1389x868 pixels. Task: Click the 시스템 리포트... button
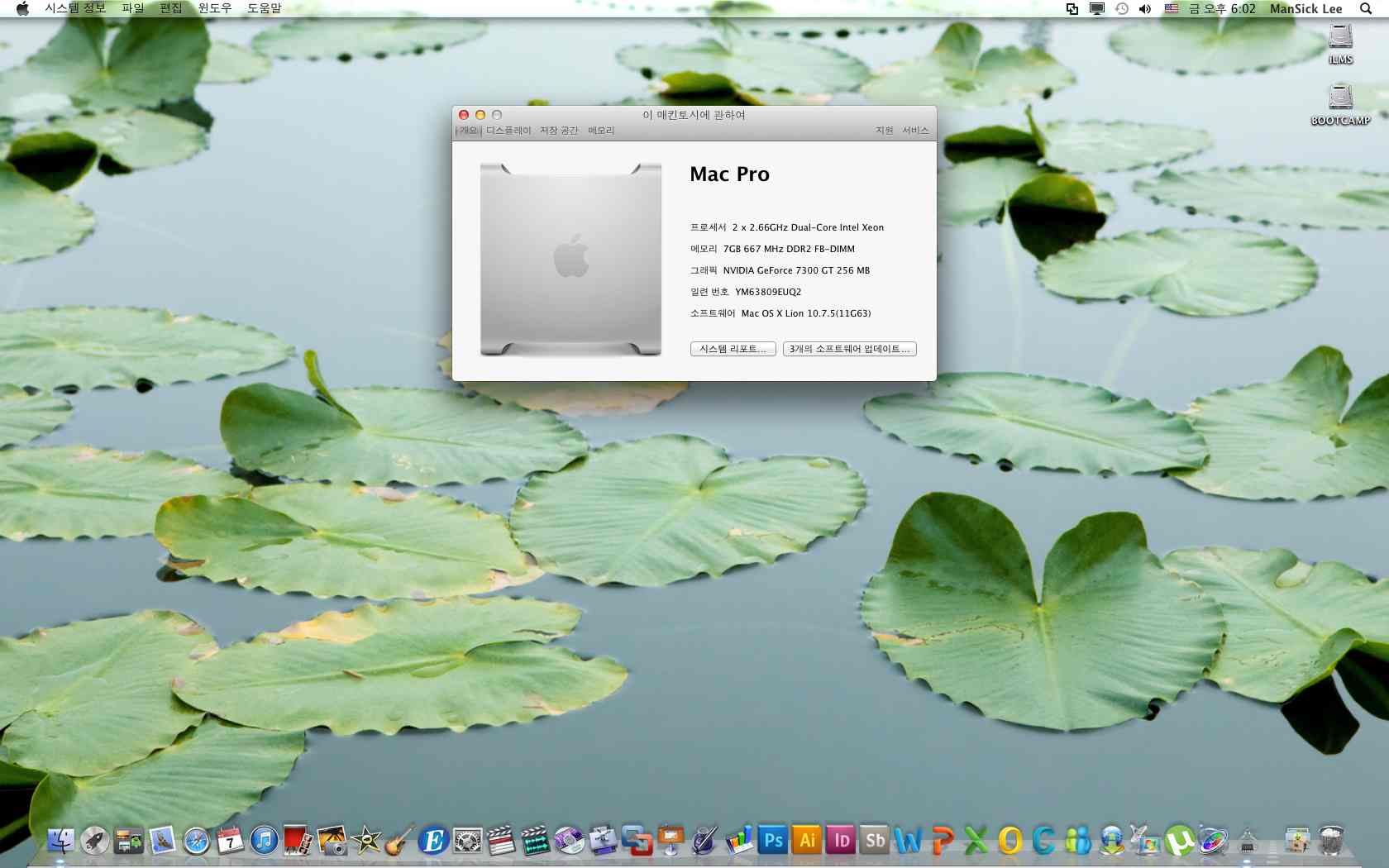click(x=733, y=349)
